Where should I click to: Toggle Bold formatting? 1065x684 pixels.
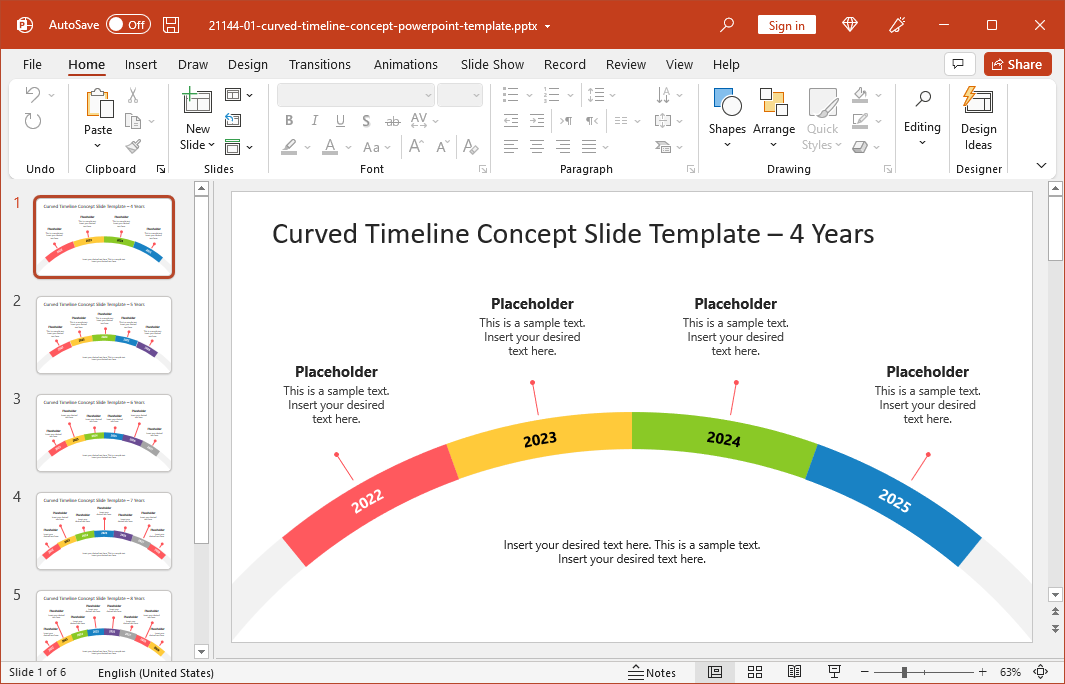(289, 120)
